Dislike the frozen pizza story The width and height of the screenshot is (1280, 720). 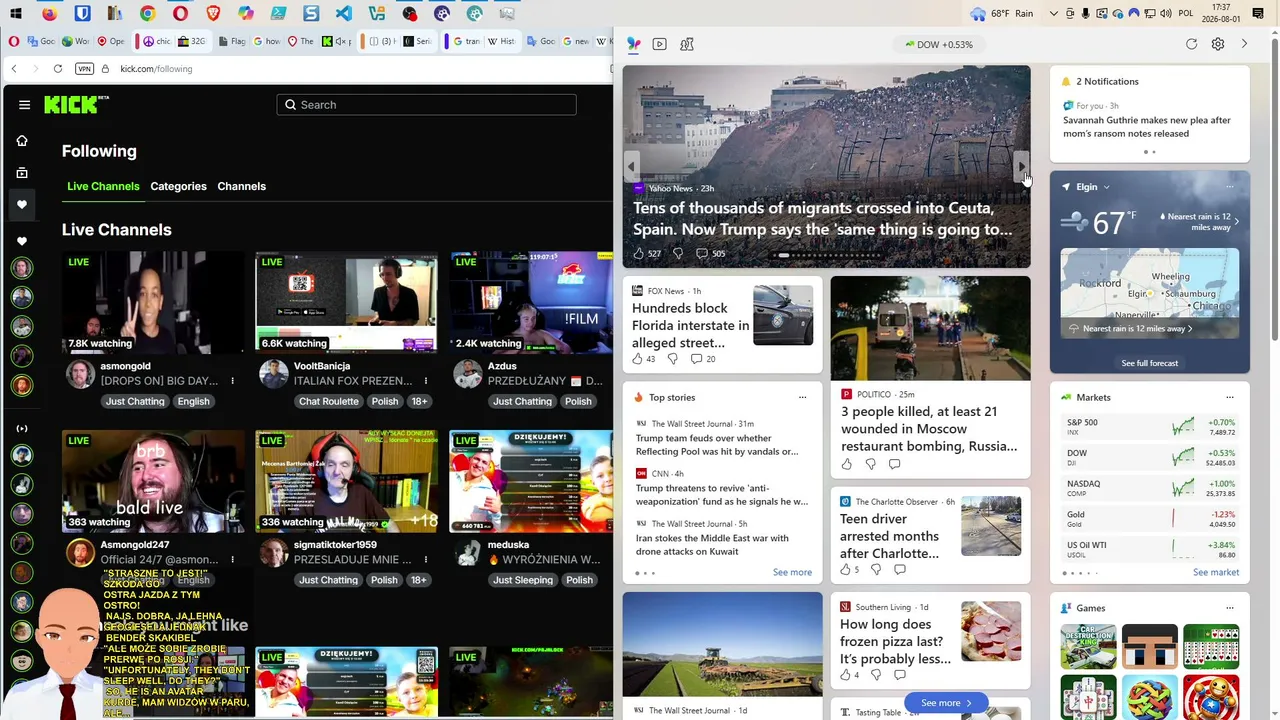click(x=876, y=675)
